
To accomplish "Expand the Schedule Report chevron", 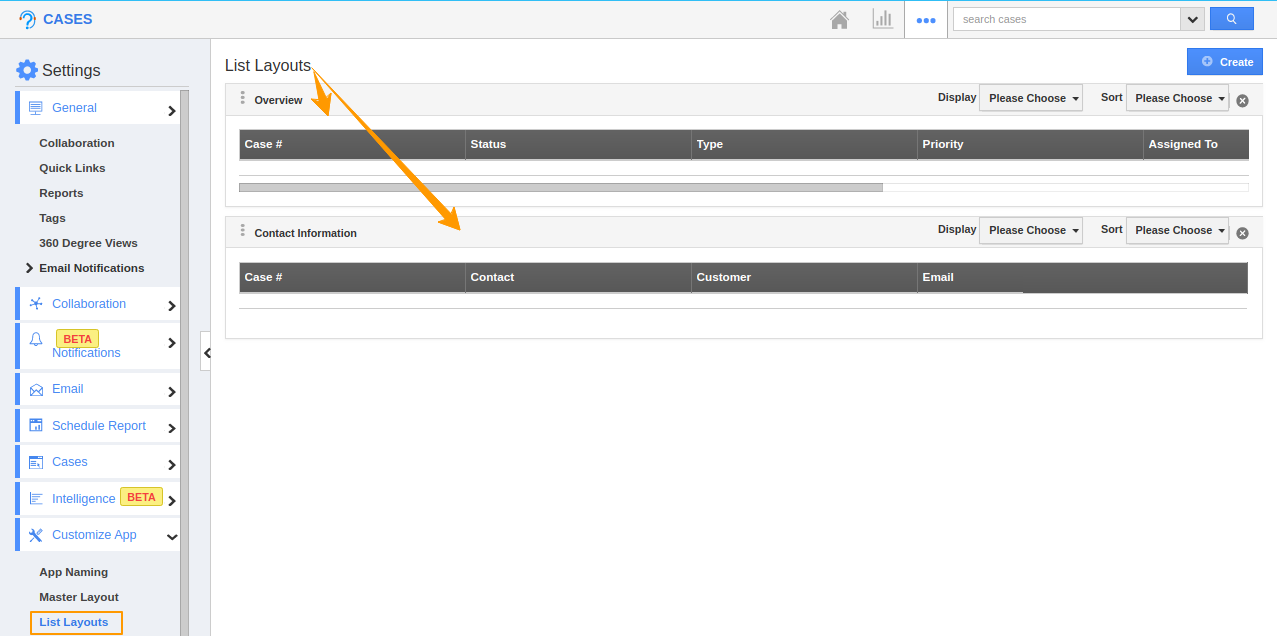I will coord(172,429).
